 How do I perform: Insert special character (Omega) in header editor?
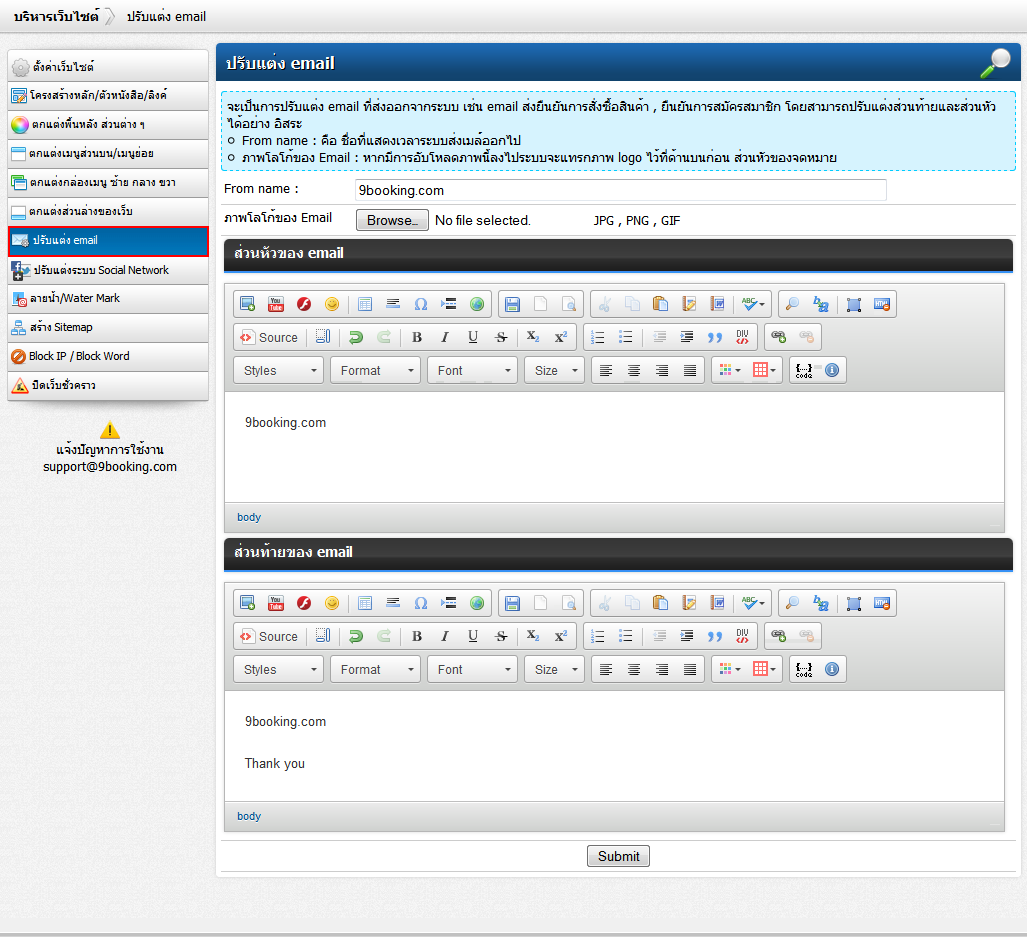coord(420,304)
